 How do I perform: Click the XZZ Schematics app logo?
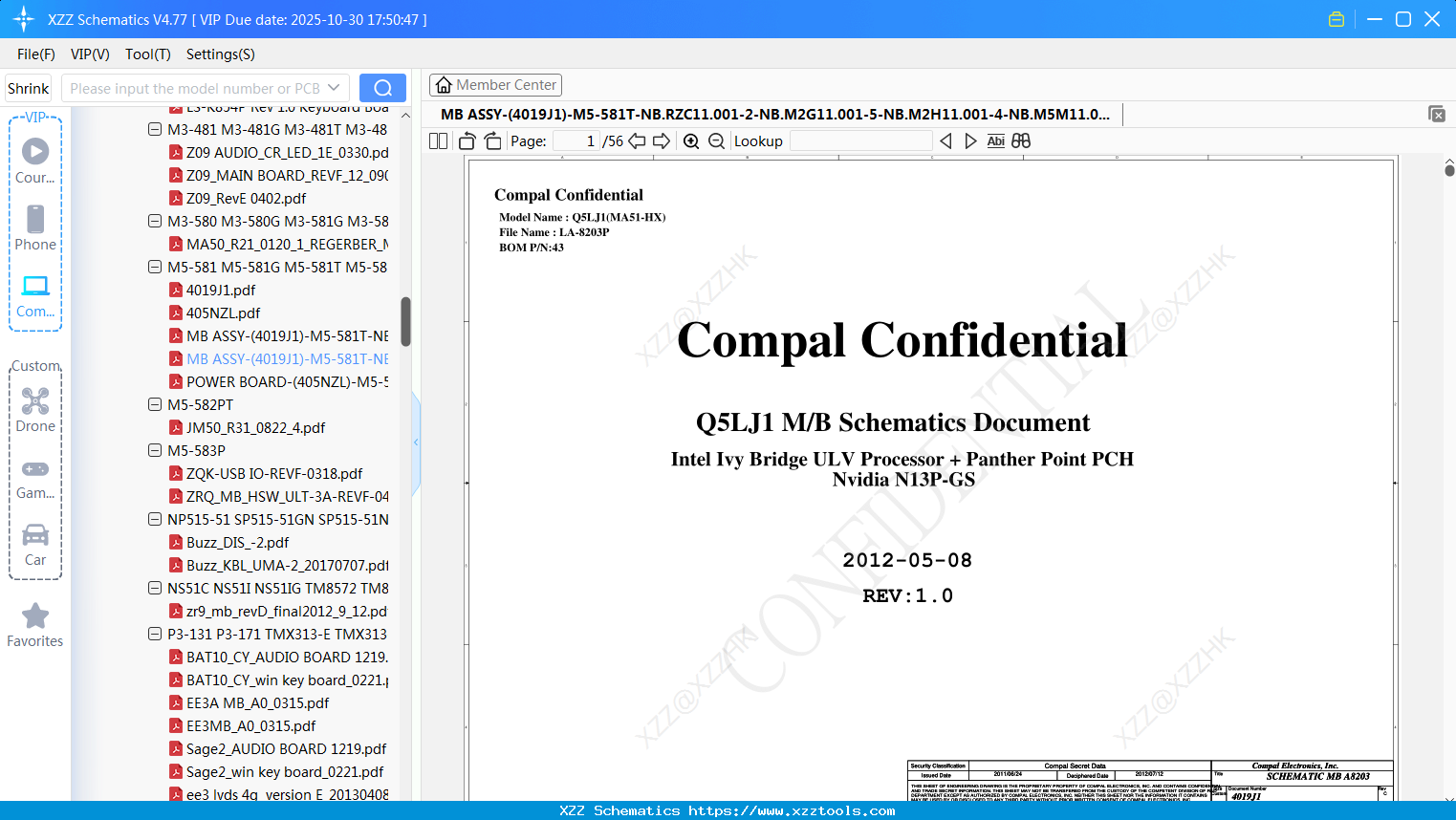click(x=24, y=19)
